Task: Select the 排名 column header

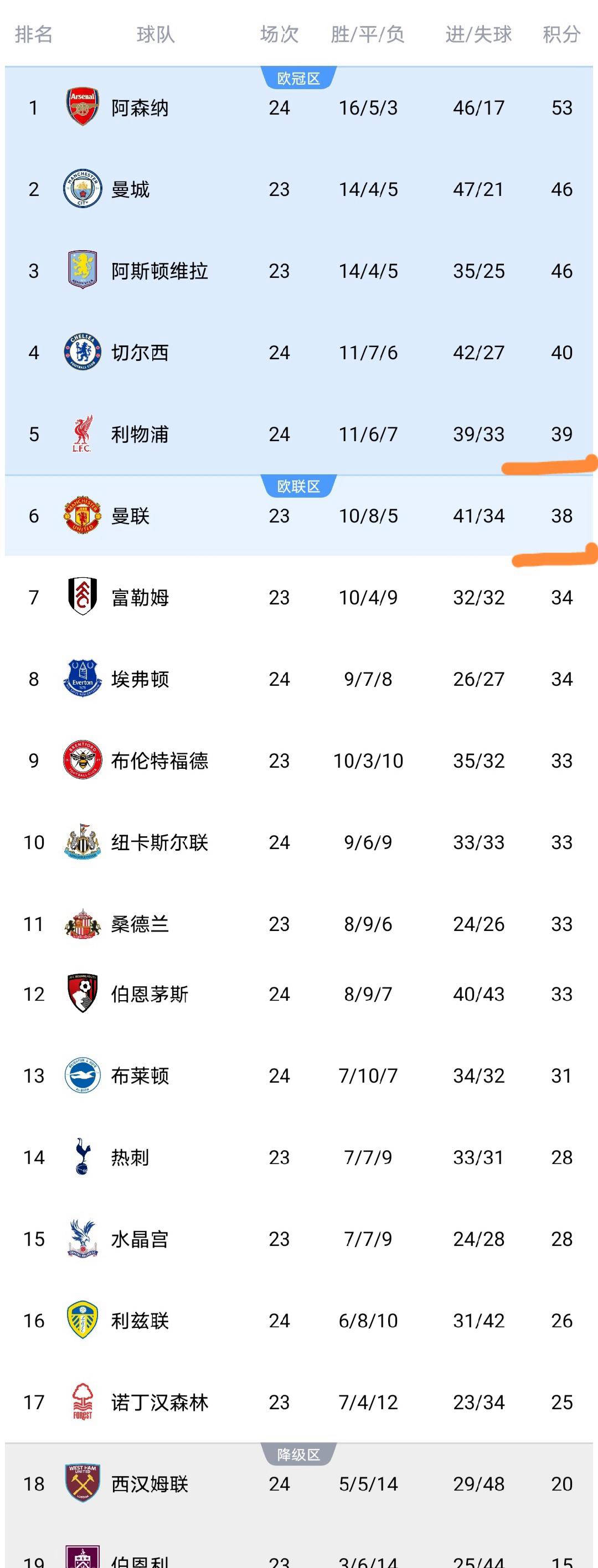Action: pyautogui.click(x=33, y=34)
